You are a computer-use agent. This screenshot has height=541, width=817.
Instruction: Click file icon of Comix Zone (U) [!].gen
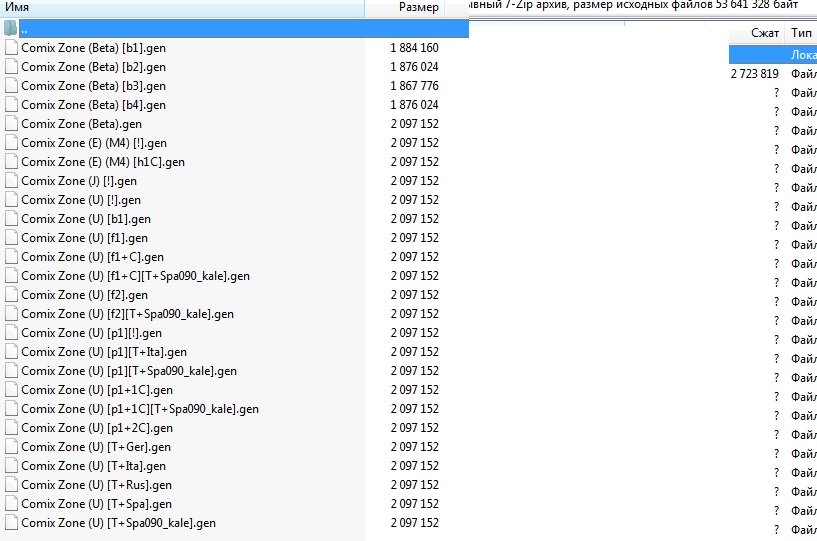coord(11,200)
